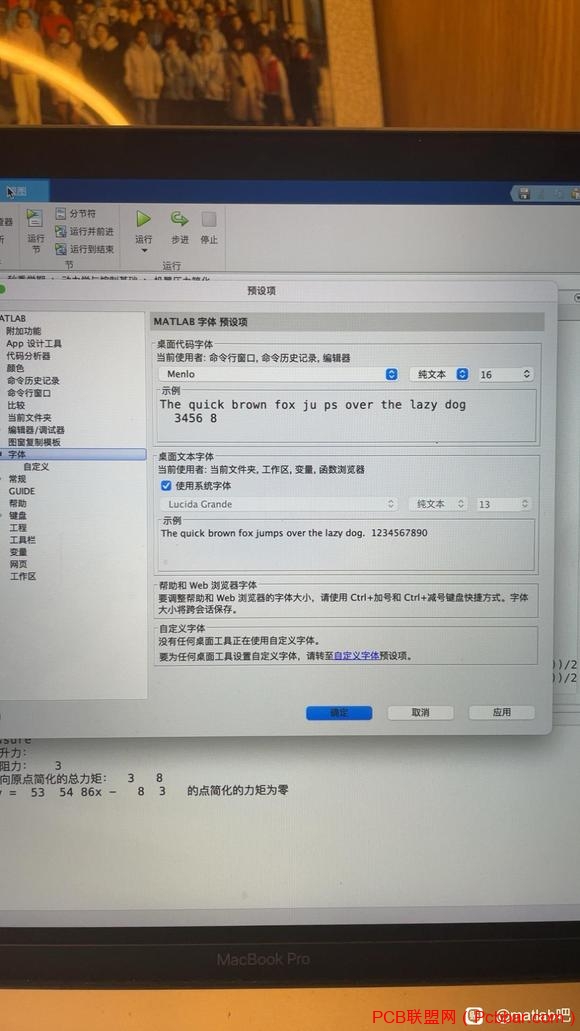
Task: Select 颜色 in the preferences tree
Action: (x=16, y=368)
